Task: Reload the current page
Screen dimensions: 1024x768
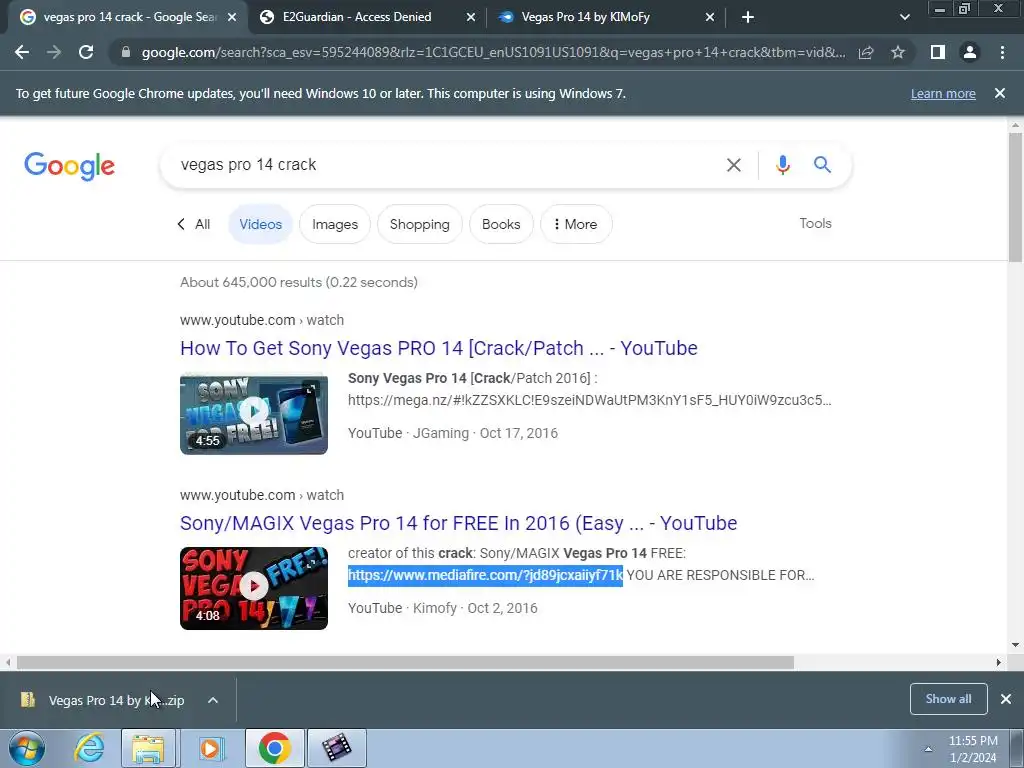Action: coord(86,52)
